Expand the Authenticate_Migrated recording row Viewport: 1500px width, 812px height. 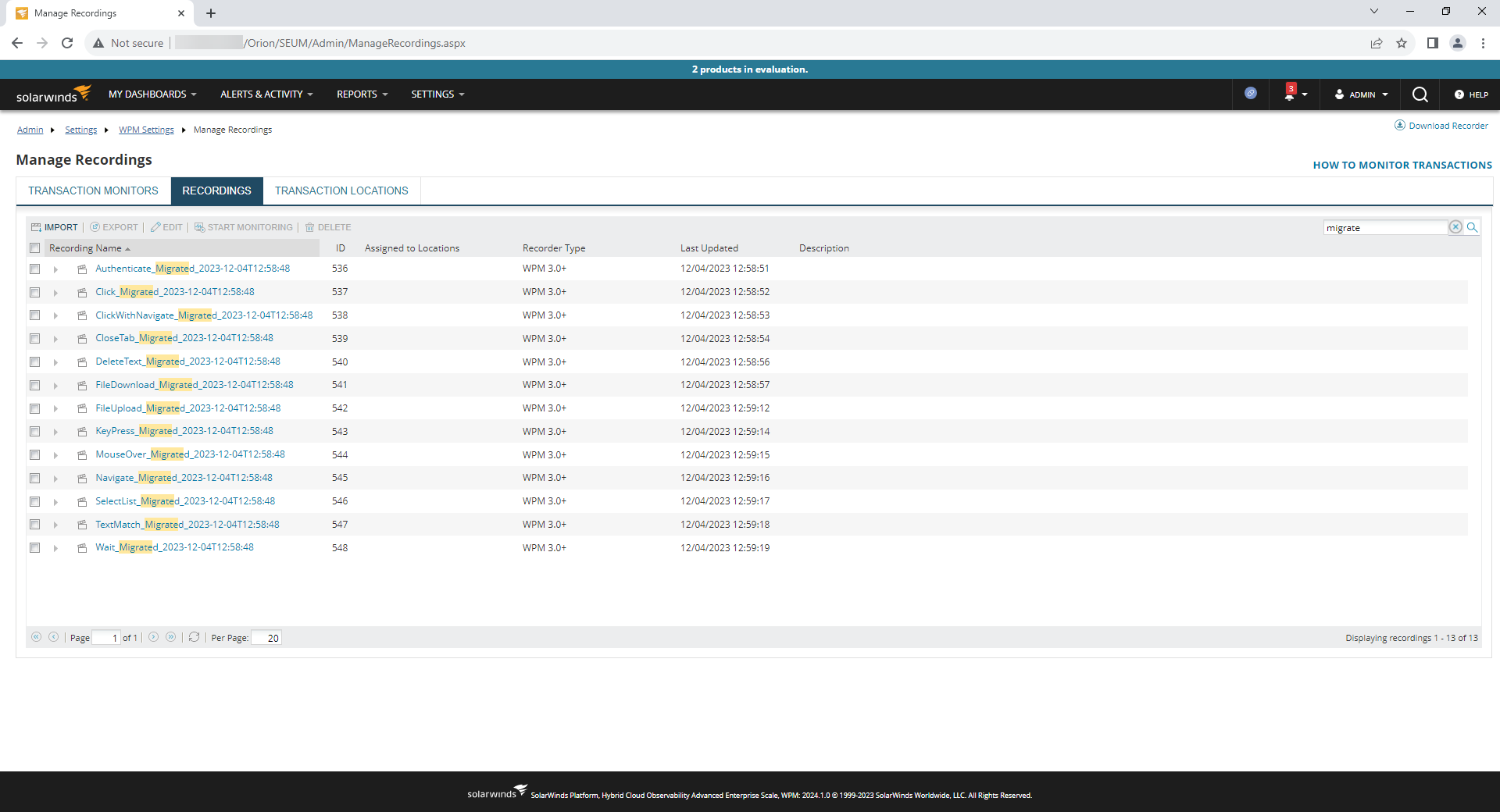[x=55, y=269]
